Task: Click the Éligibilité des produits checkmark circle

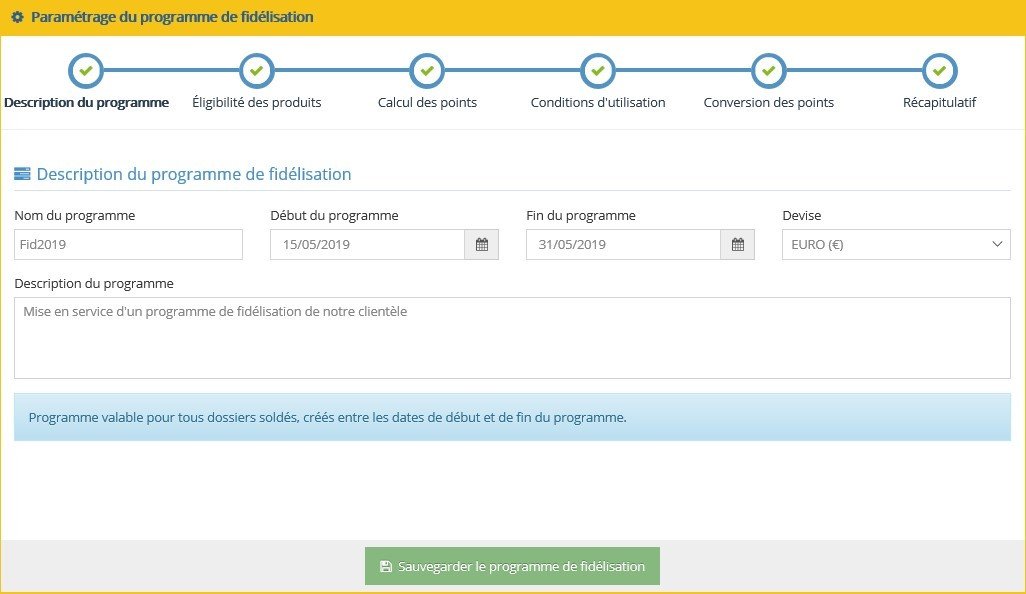Action: pos(256,71)
